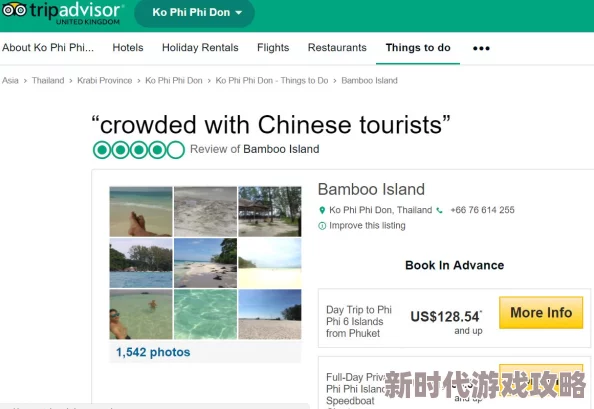
Task: Go to Krabi Province breadcrumb
Action: click(x=105, y=81)
